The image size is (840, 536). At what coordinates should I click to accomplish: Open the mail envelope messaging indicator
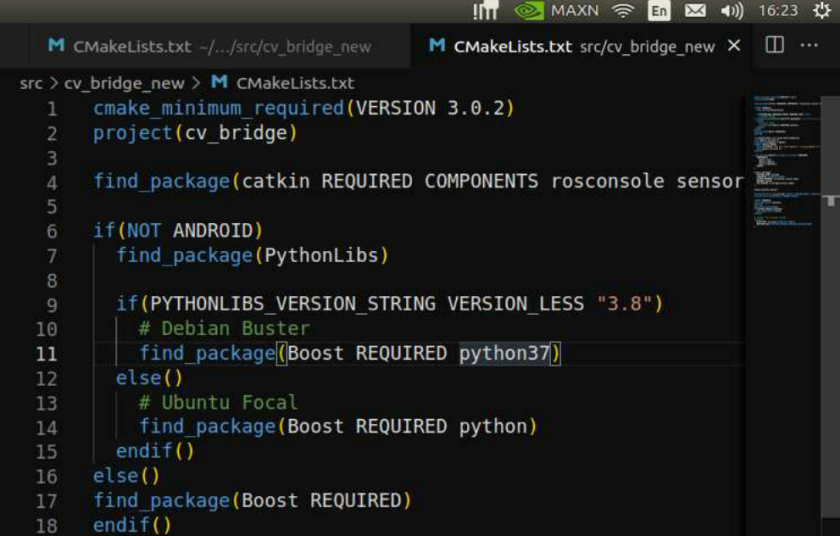click(695, 11)
